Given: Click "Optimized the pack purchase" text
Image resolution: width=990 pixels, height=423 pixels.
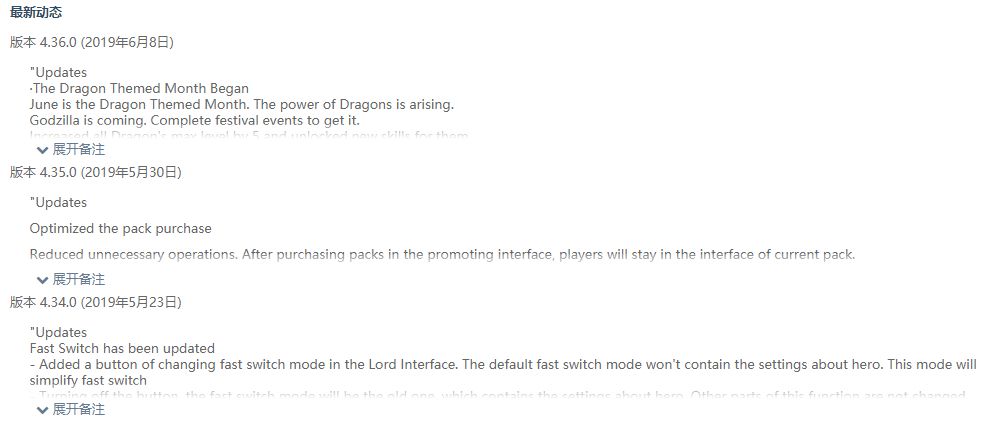Looking at the screenshot, I should [x=121, y=229].
